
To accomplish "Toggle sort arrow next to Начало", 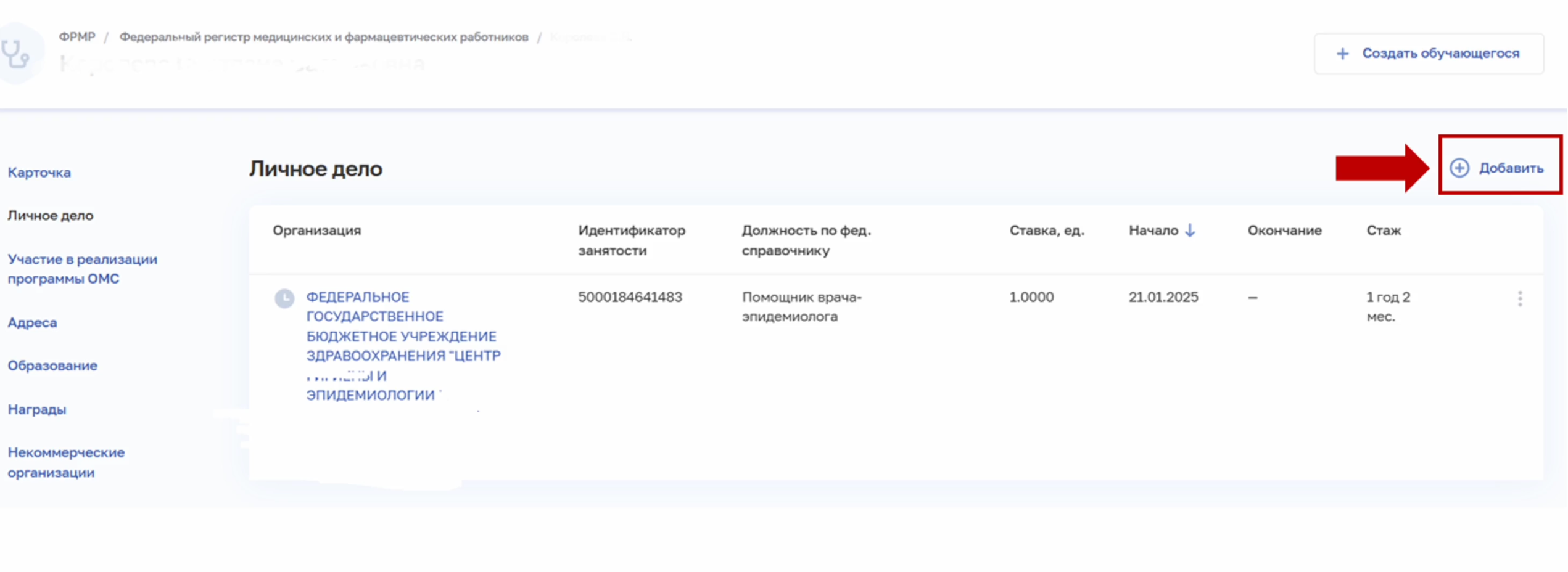I will coord(1190,231).
